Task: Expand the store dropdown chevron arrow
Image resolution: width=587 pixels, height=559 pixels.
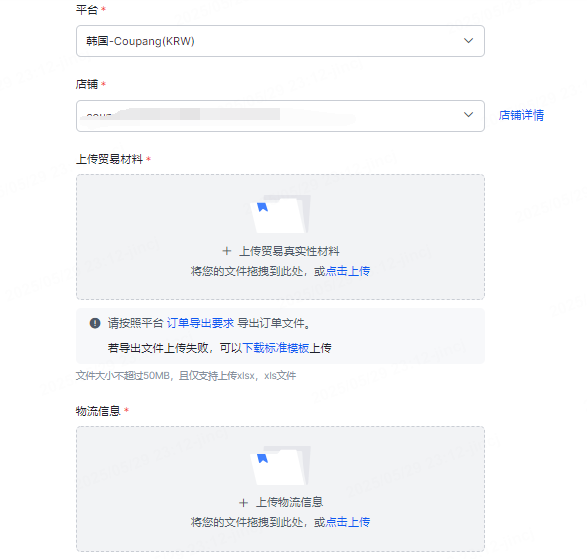Action: pyautogui.click(x=468, y=115)
